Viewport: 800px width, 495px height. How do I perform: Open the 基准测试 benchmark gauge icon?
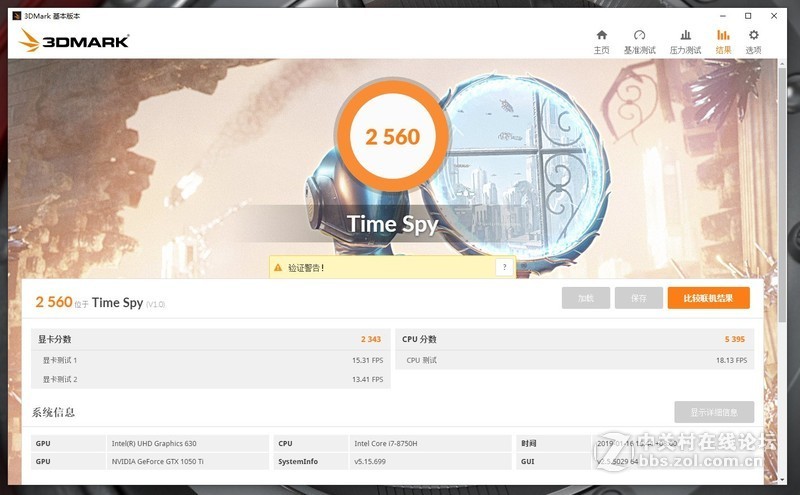coord(639,35)
